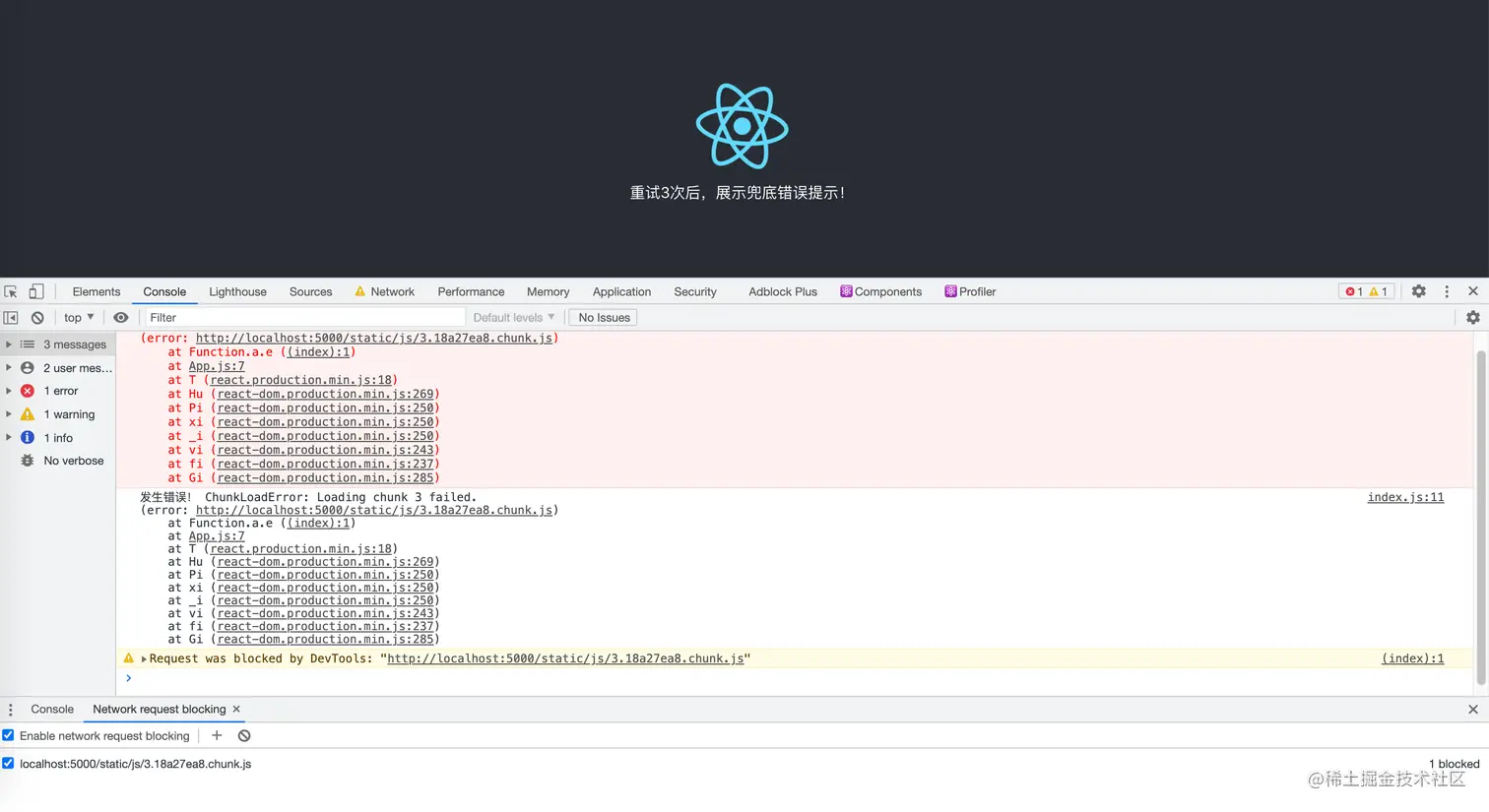Expand the 2 user messages group

pos(9,368)
